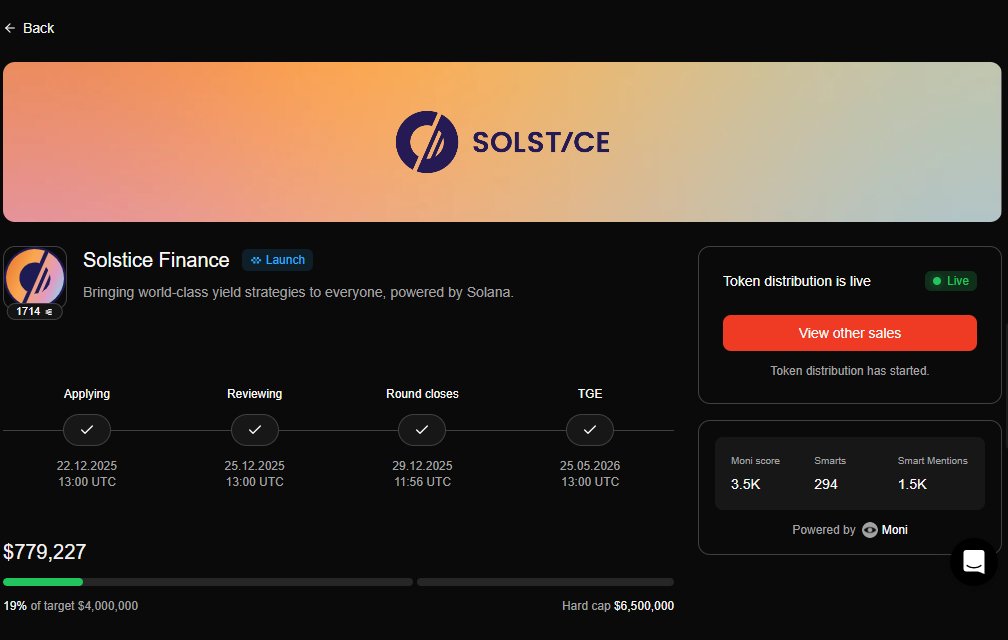This screenshot has width=1008, height=640.
Task: Click the $779,227 raised amount
Action: (x=44, y=552)
